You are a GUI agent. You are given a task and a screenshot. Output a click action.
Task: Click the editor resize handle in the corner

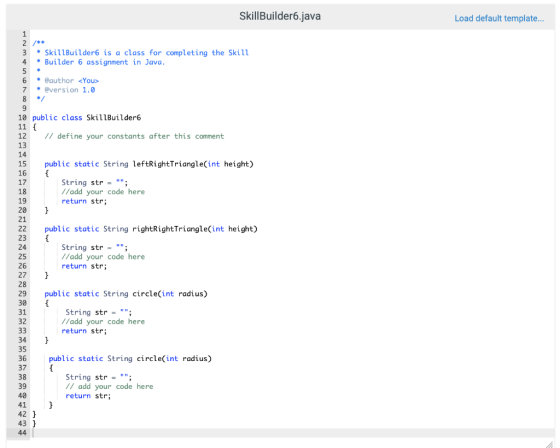coord(549,444)
